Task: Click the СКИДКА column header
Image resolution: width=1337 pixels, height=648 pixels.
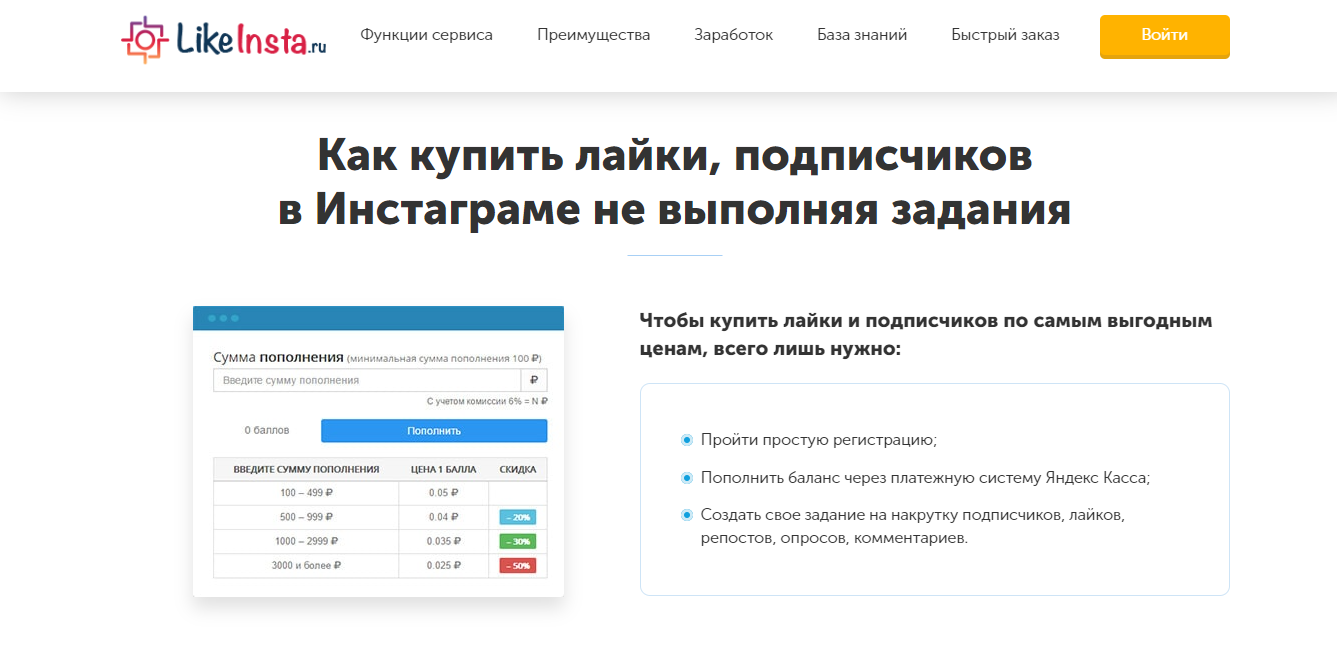Action: [x=518, y=469]
